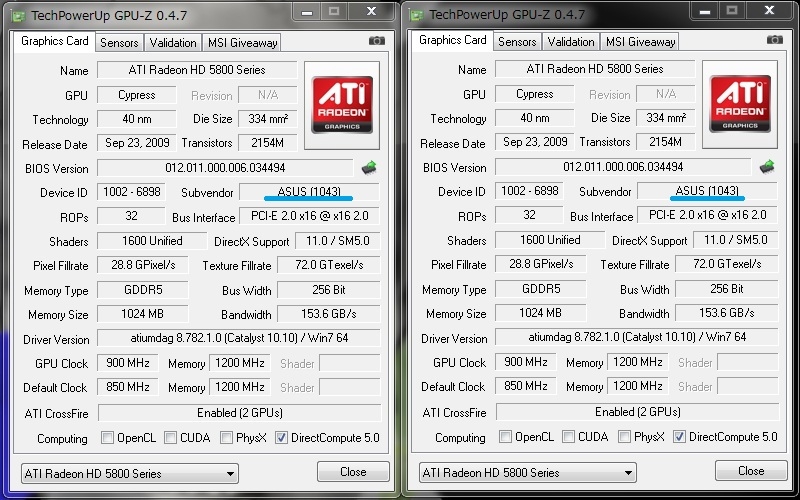Click Die Size 334 mm² in left window
Image resolution: width=800 pixels, height=500 pixels.
tap(267, 119)
